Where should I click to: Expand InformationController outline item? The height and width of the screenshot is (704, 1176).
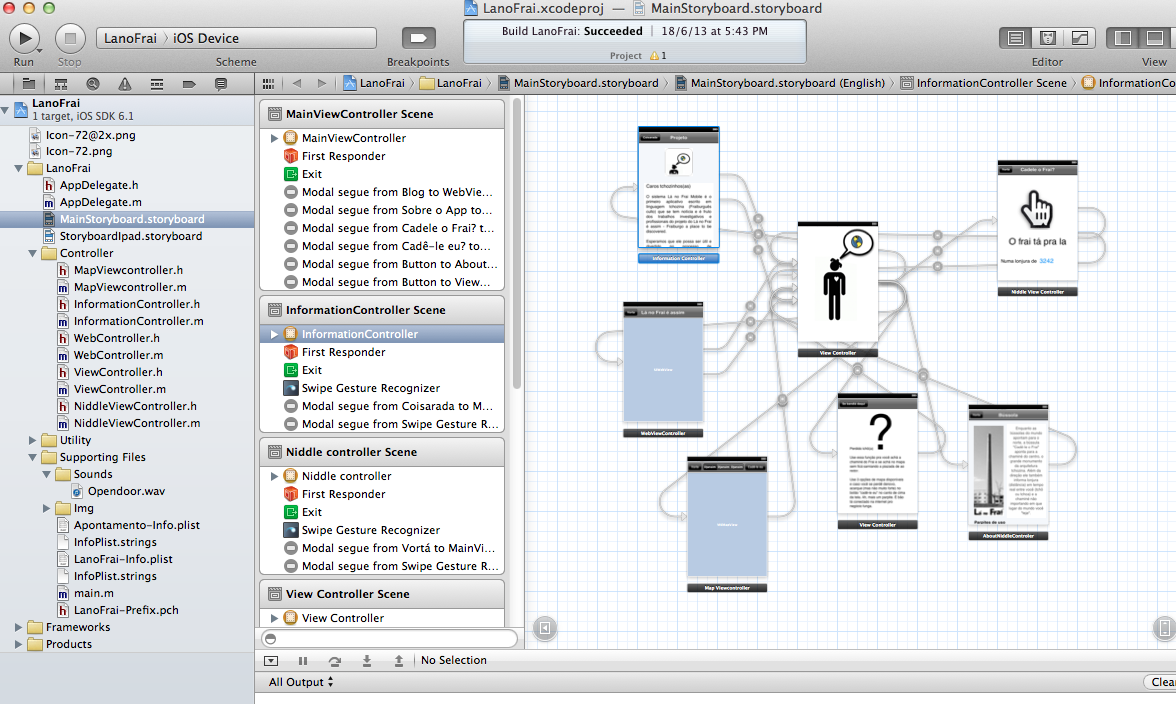pos(274,334)
